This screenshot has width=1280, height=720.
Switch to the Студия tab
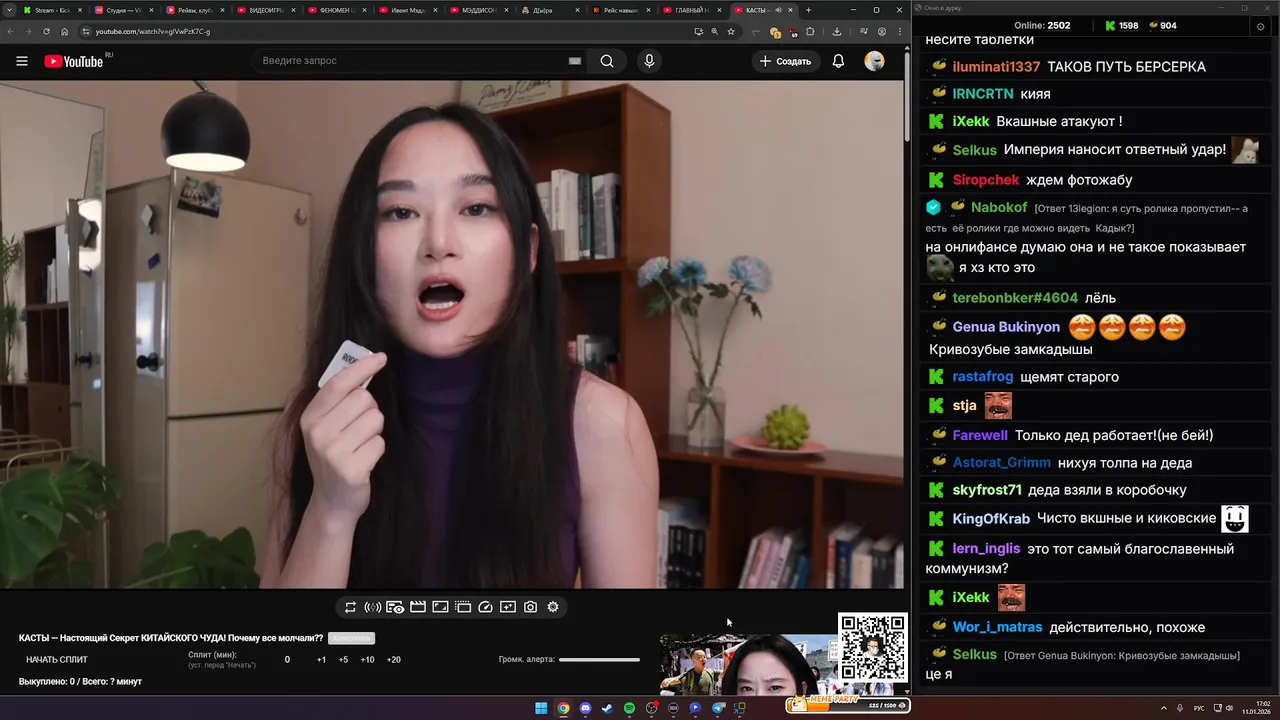122,10
